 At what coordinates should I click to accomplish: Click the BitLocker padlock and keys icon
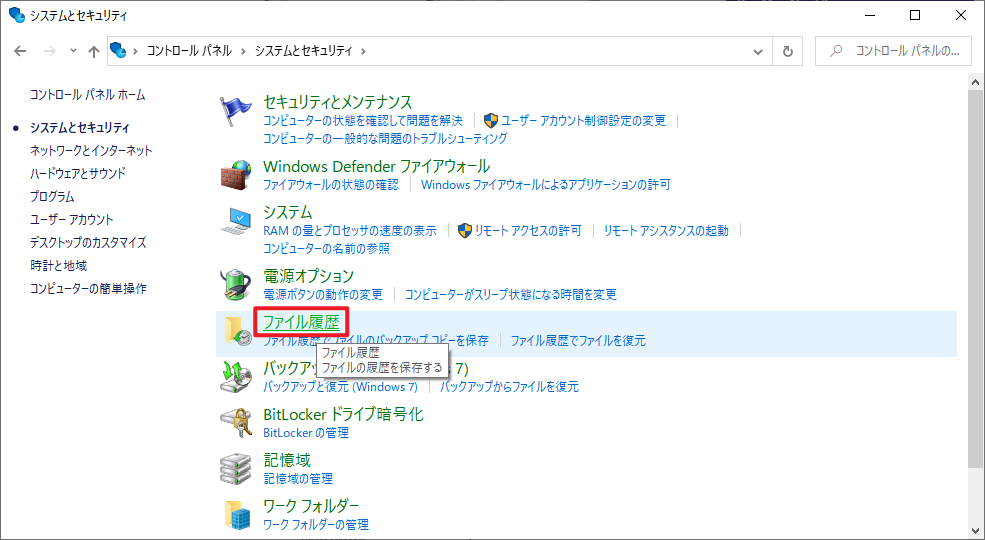(x=236, y=423)
